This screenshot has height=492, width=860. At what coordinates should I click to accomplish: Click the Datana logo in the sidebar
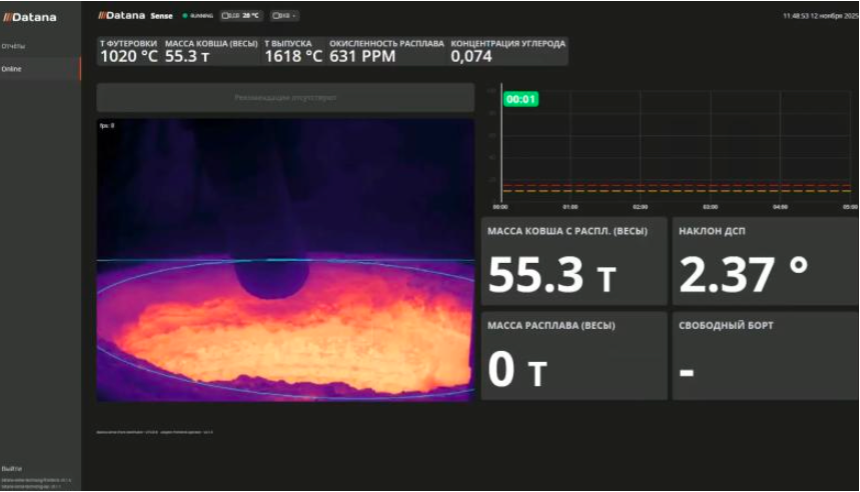(x=30, y=17)
